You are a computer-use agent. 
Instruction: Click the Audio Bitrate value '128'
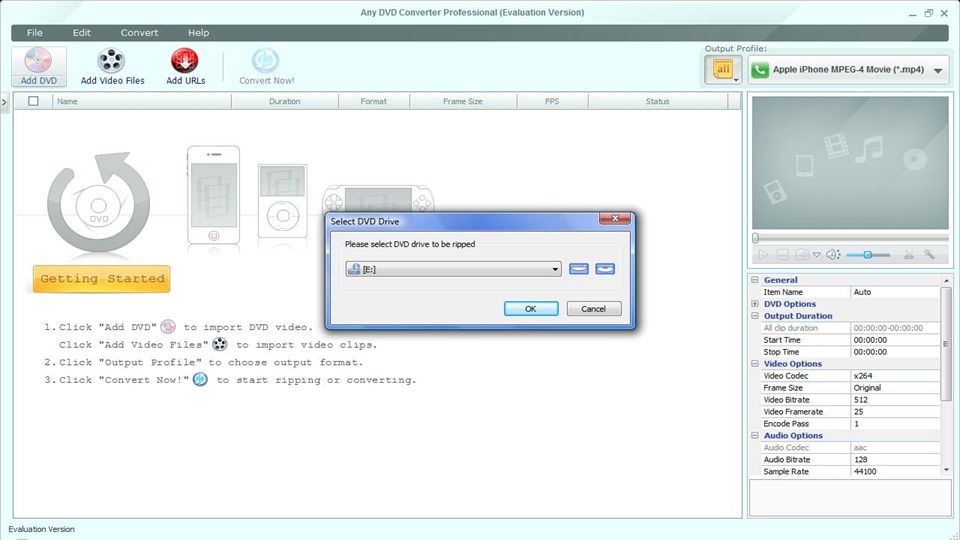895,459
